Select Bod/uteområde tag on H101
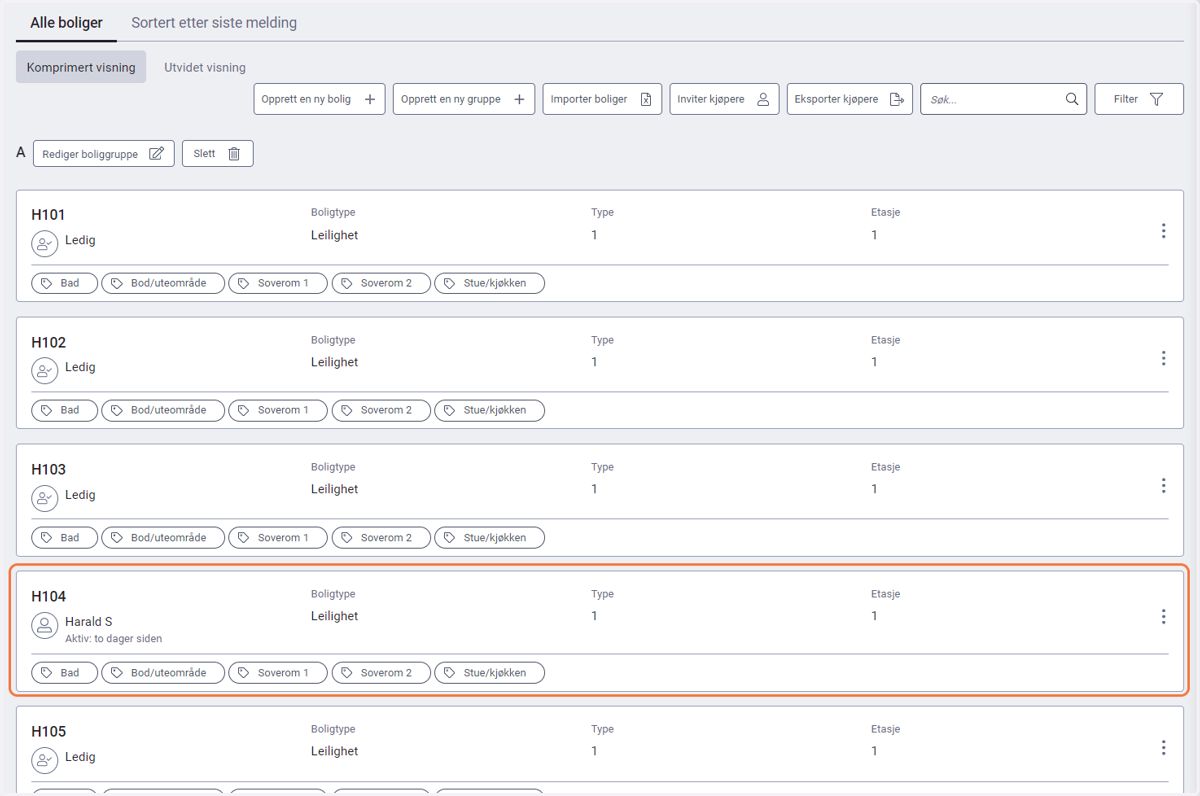The image size is (1200, 796). pos(163,283)
